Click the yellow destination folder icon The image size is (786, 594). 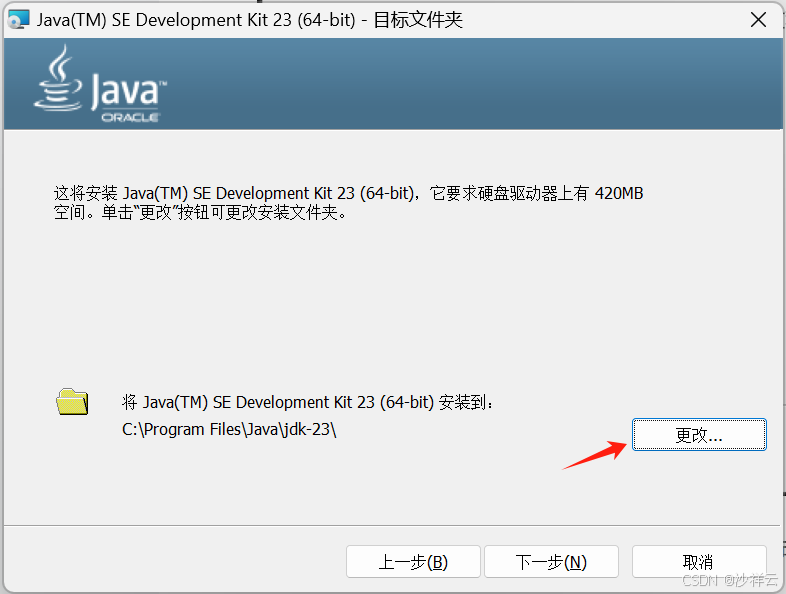pos(72,402)
